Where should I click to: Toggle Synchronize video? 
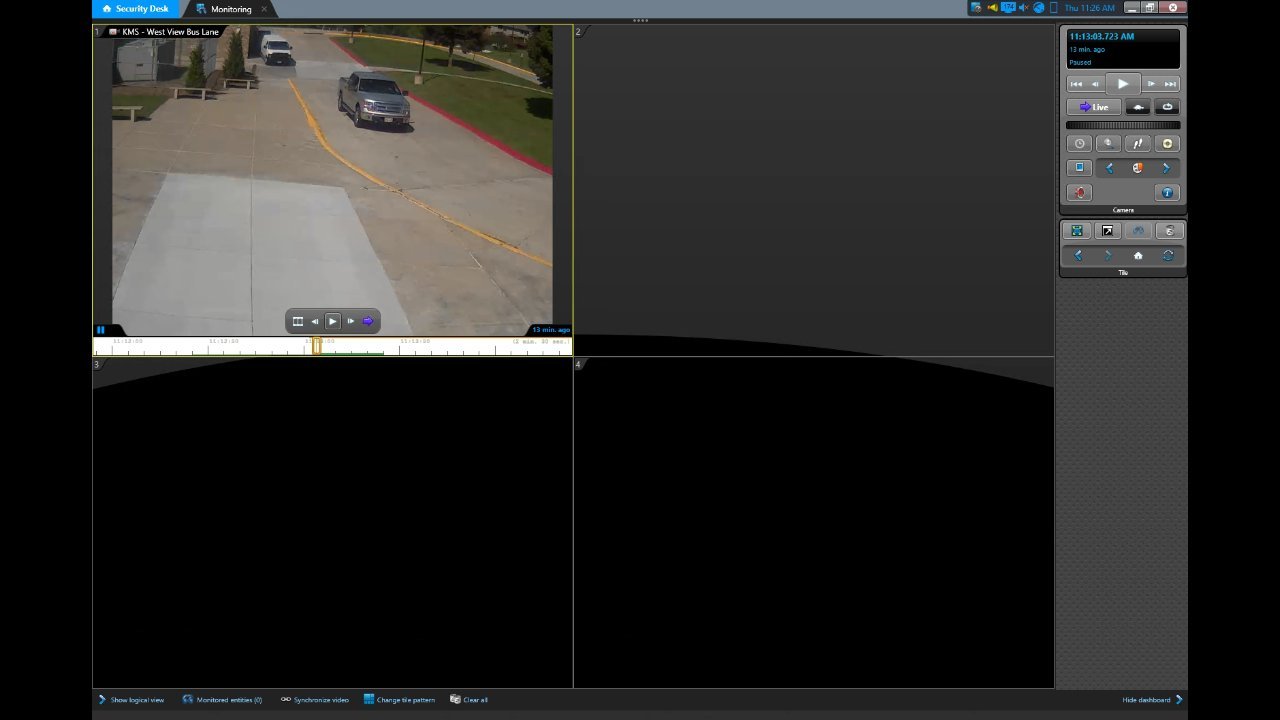[315, 700]
